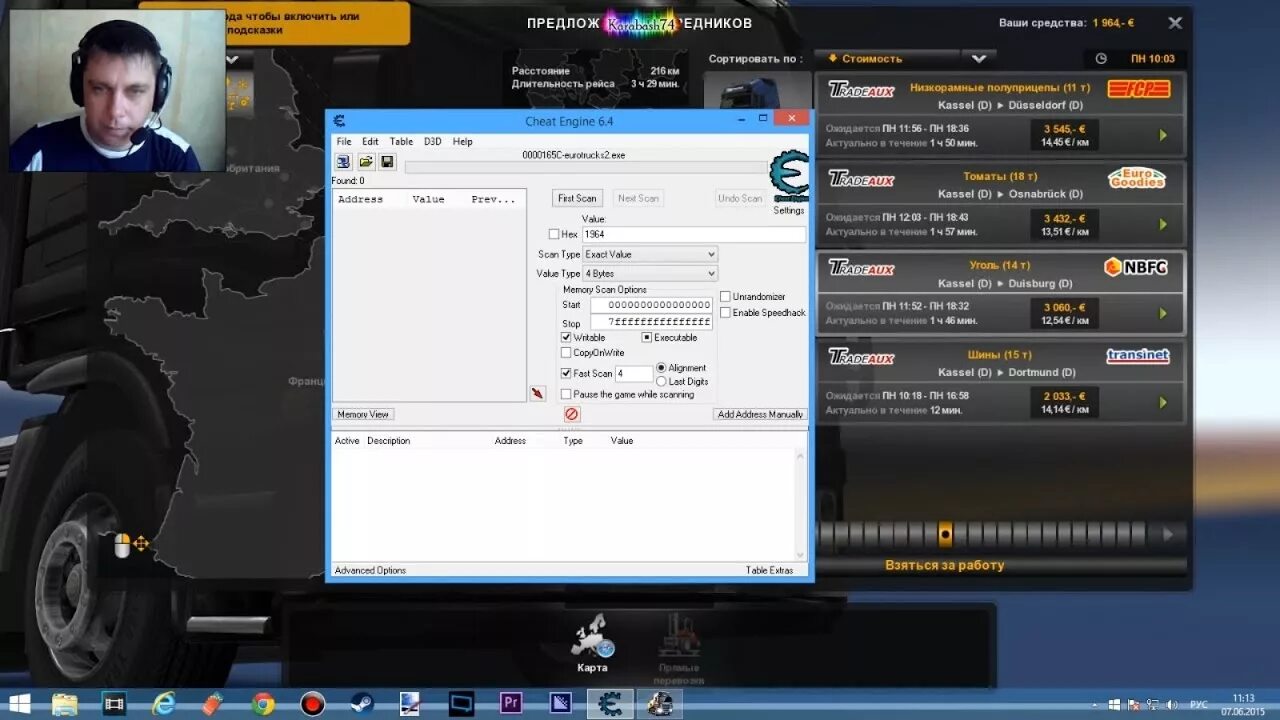The height and width of the screenshot is (720, 1280).
Task: Switch to Euro Truck Simulator taskbar icon
Action: pyautogui.click(x=659, y=704)
